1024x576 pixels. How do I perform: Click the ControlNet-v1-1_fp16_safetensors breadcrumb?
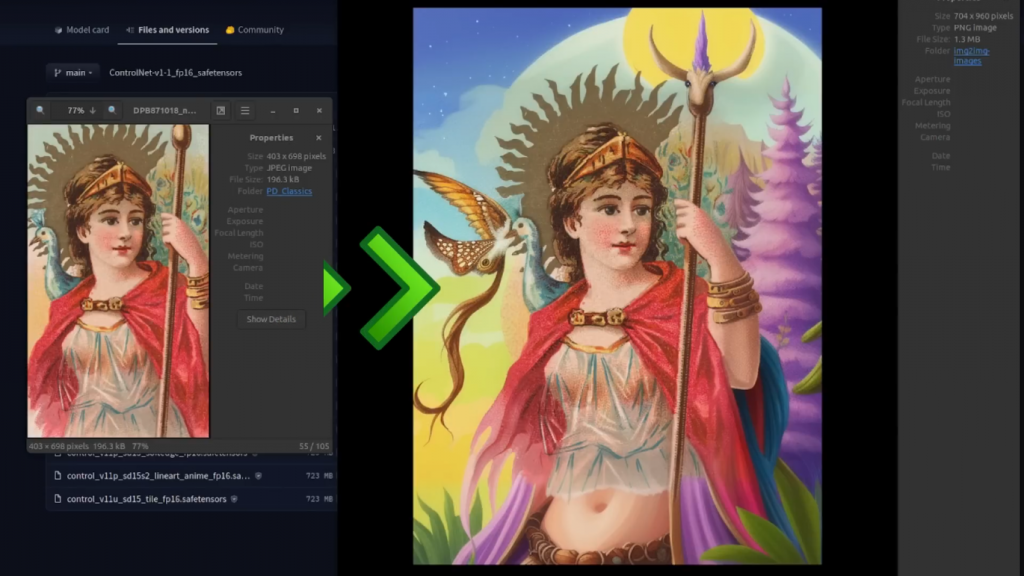click(x=175, y=72)
